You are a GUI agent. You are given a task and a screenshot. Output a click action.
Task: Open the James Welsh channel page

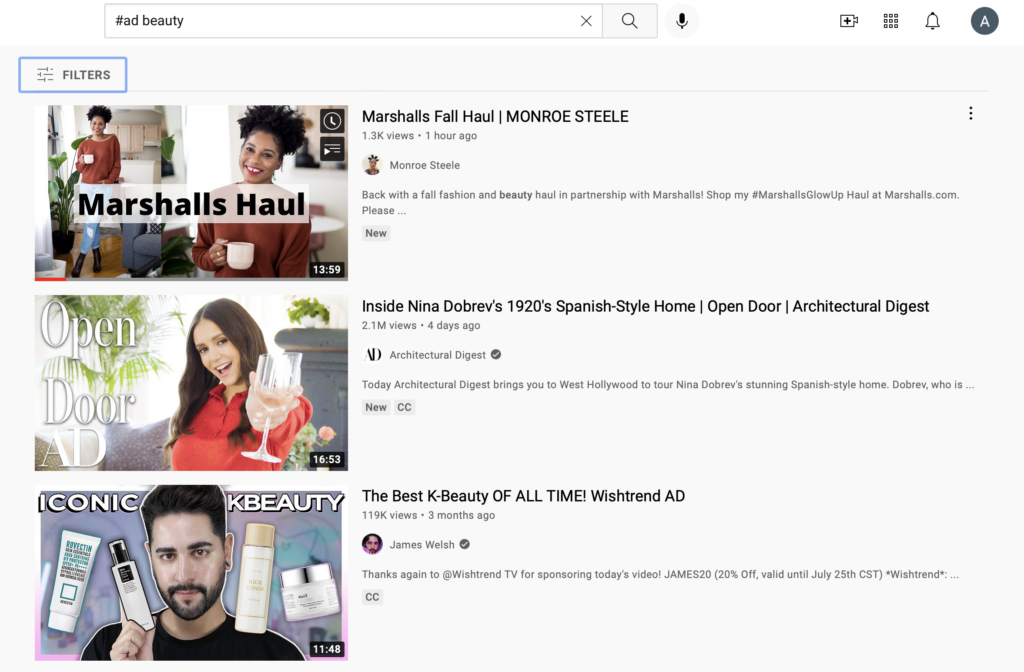point(421,544)
